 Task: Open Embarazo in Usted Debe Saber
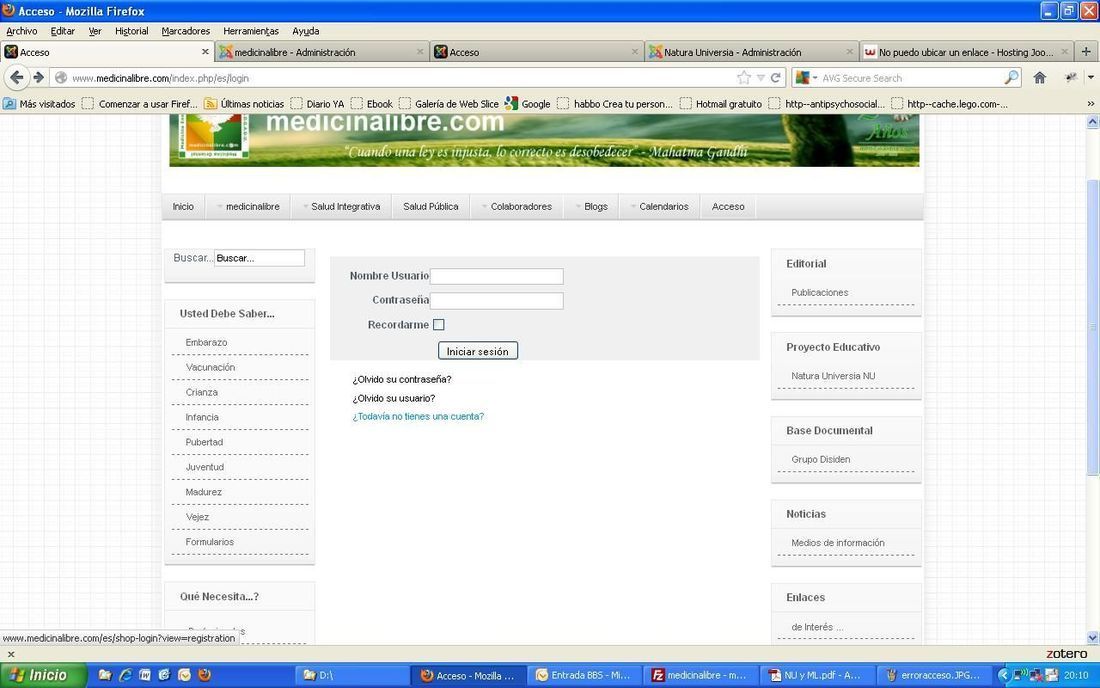point(206,342)
